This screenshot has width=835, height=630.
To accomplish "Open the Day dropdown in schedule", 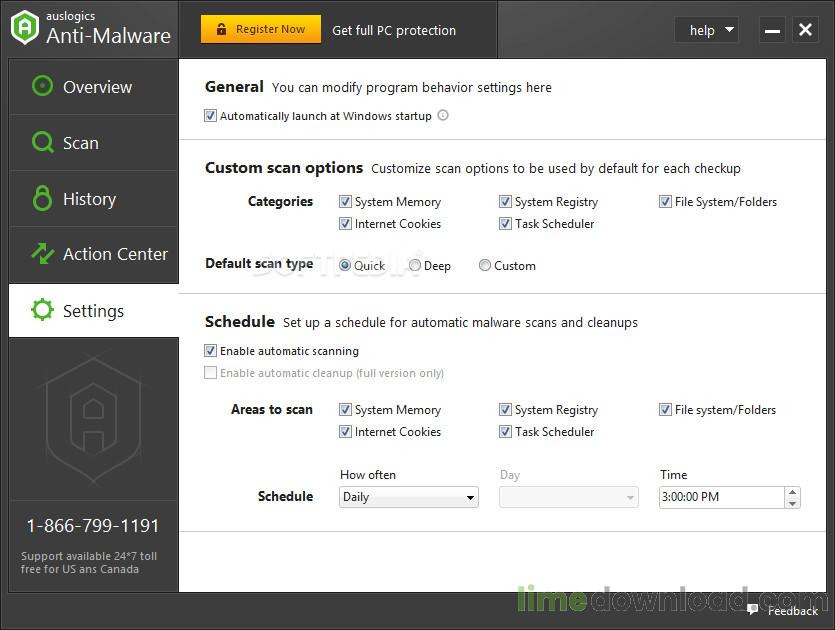I will (x=569, y=497).
